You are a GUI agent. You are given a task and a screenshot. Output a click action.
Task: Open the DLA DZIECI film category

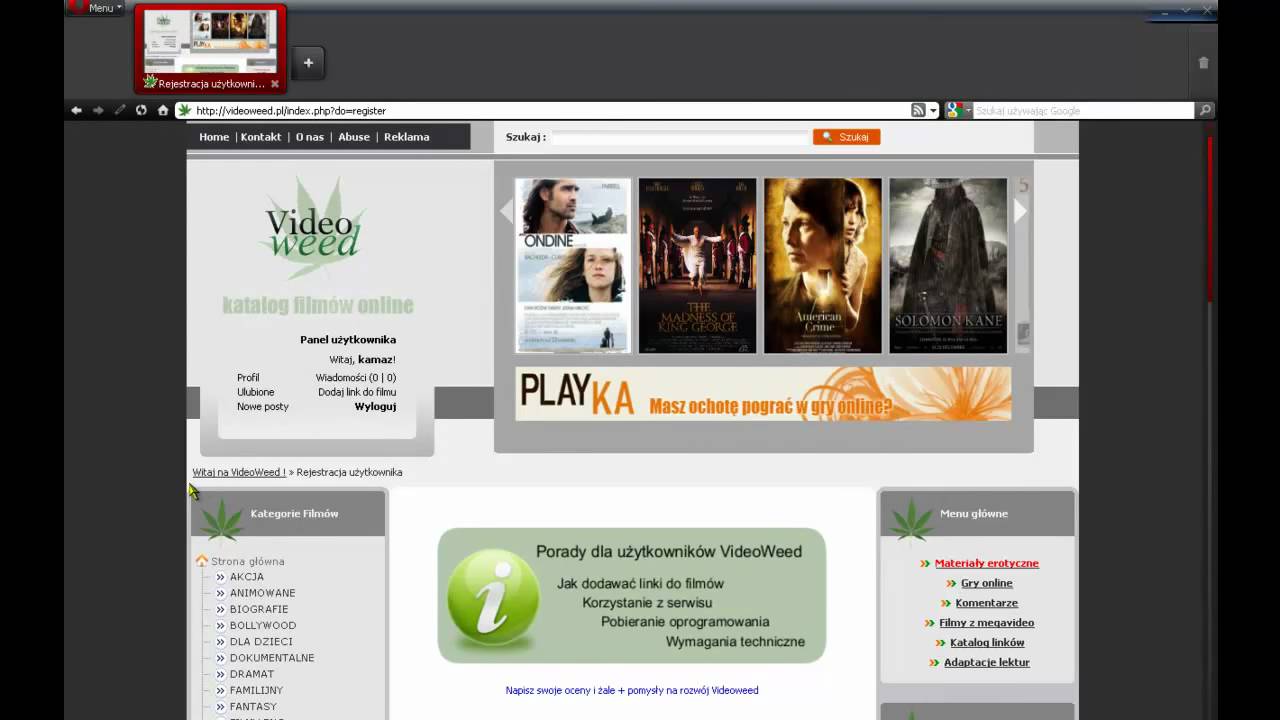(261, 642)
